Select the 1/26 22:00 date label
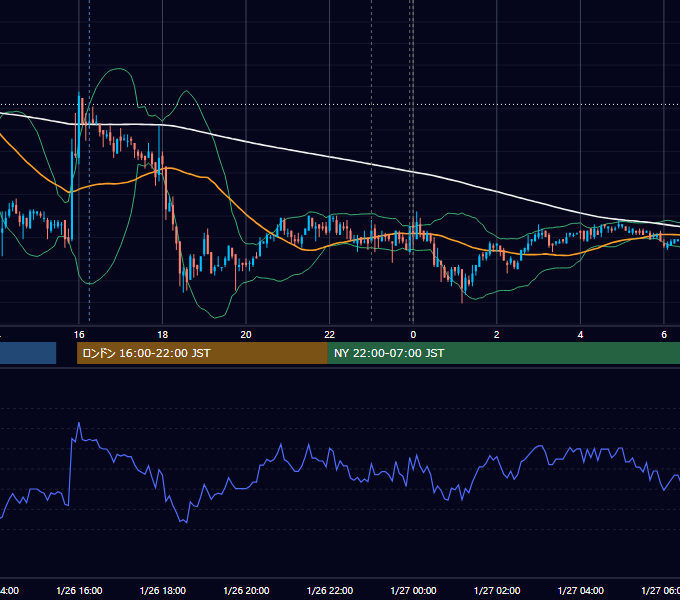 point(330,590)
